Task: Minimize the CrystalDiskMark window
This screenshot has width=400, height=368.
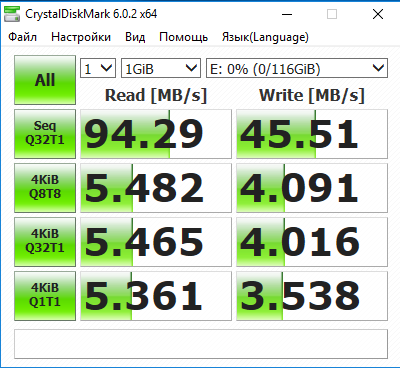Action: [287, 14]
